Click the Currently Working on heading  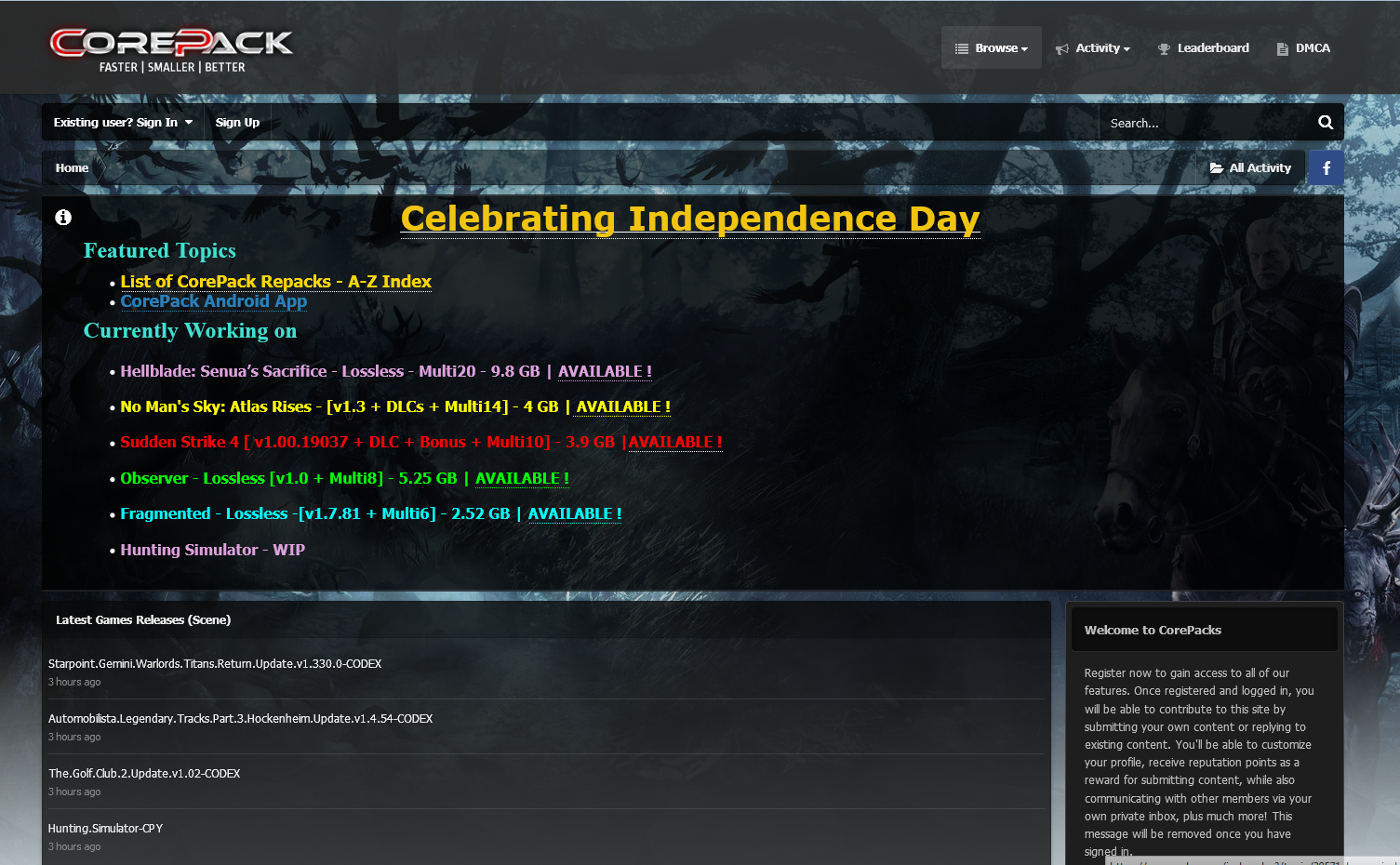191,330
